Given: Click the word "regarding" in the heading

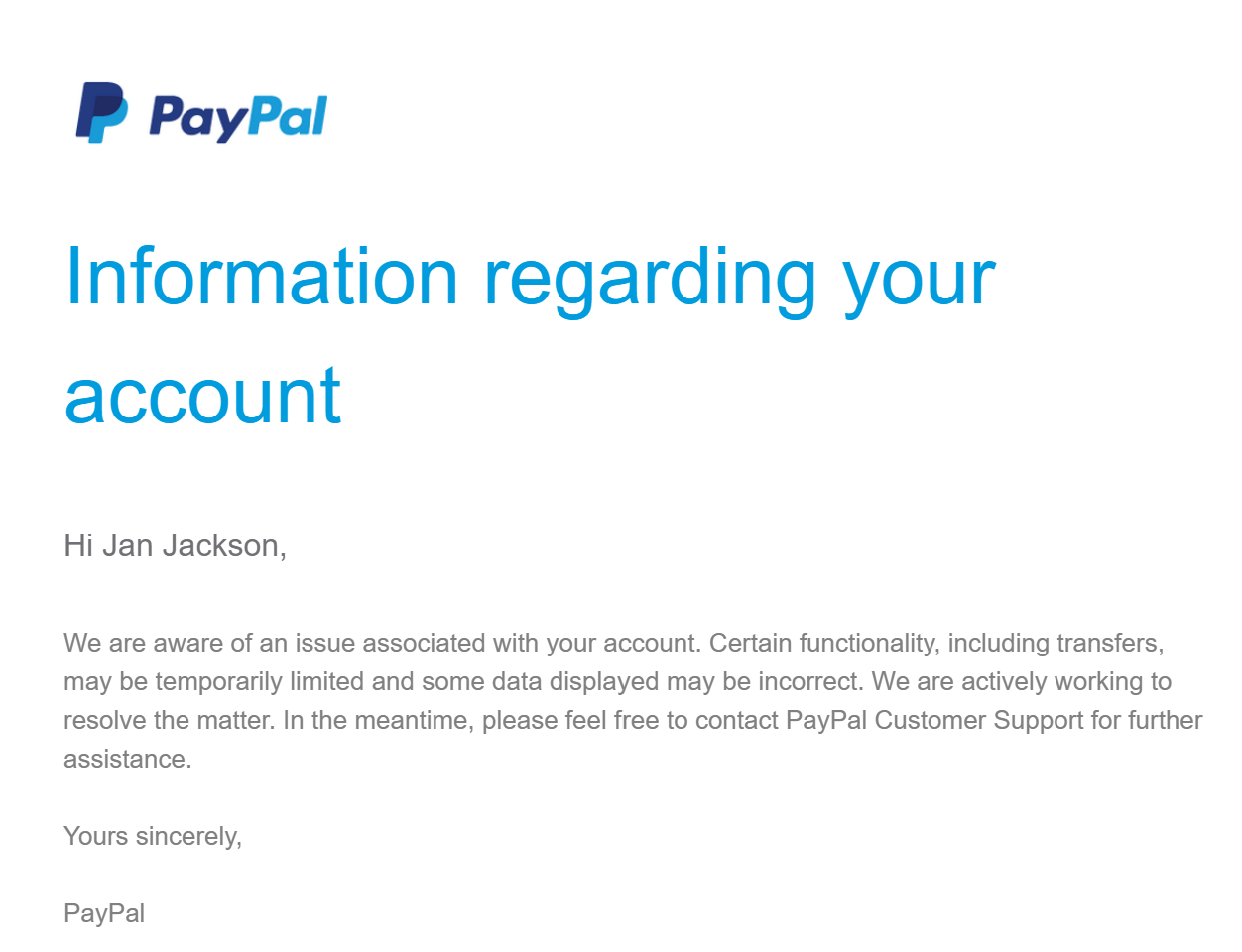Looking at the screenshot, I should [x=650, y=277].
